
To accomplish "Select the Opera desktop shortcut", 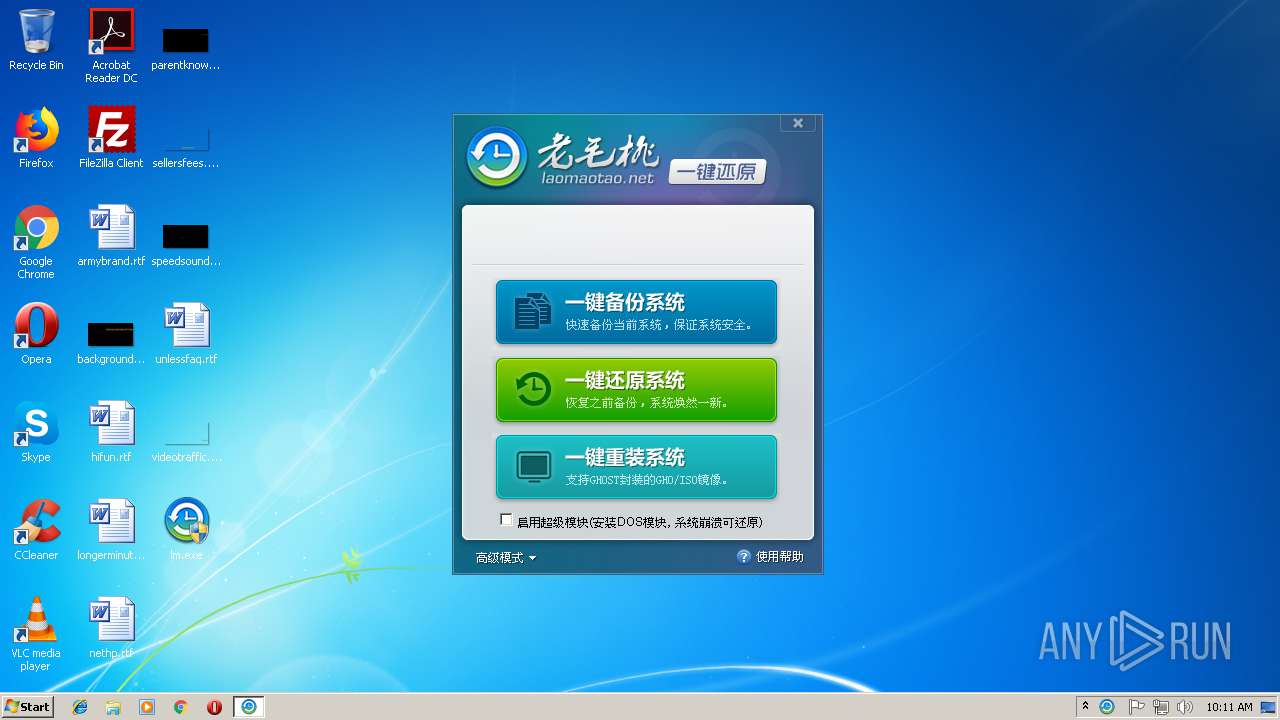I will (x=36, y=333).
